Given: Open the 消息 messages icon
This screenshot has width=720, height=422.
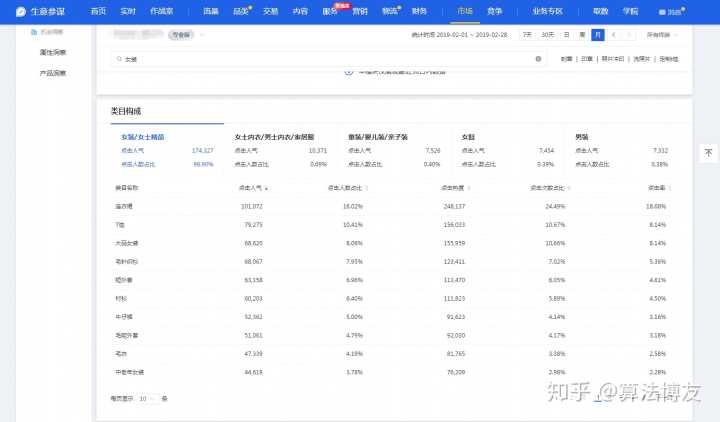Looking at the screenshot, I should pyautogui.click(x=670, y=11).
